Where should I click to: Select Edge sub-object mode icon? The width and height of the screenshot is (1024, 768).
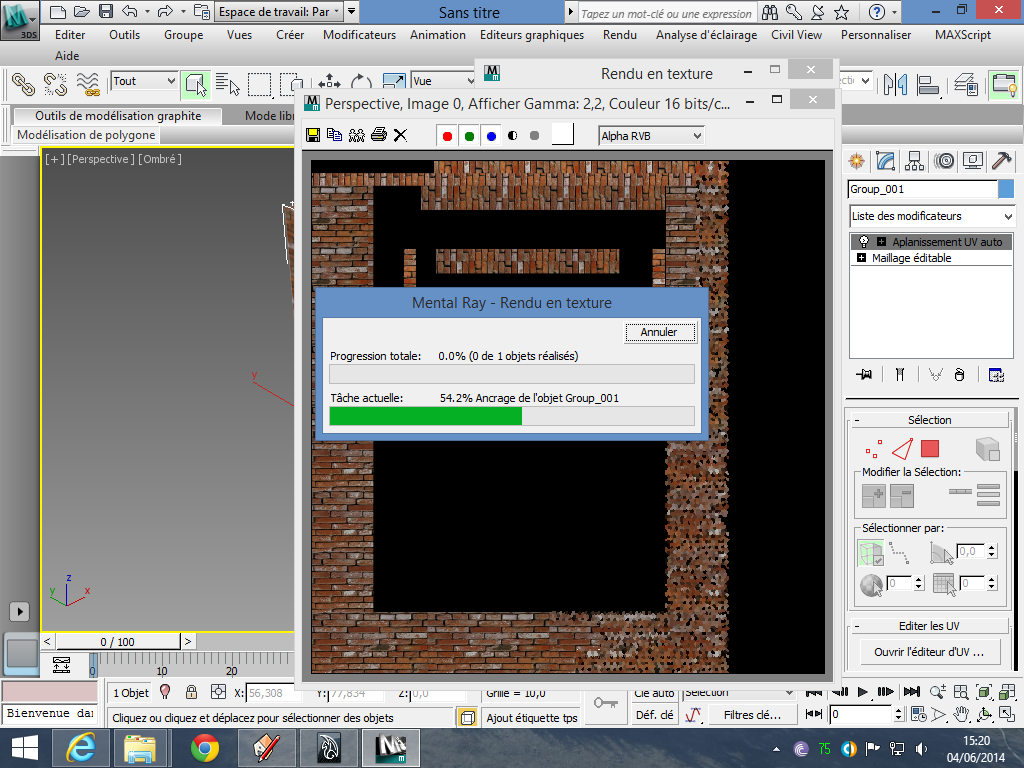point(902,449)
